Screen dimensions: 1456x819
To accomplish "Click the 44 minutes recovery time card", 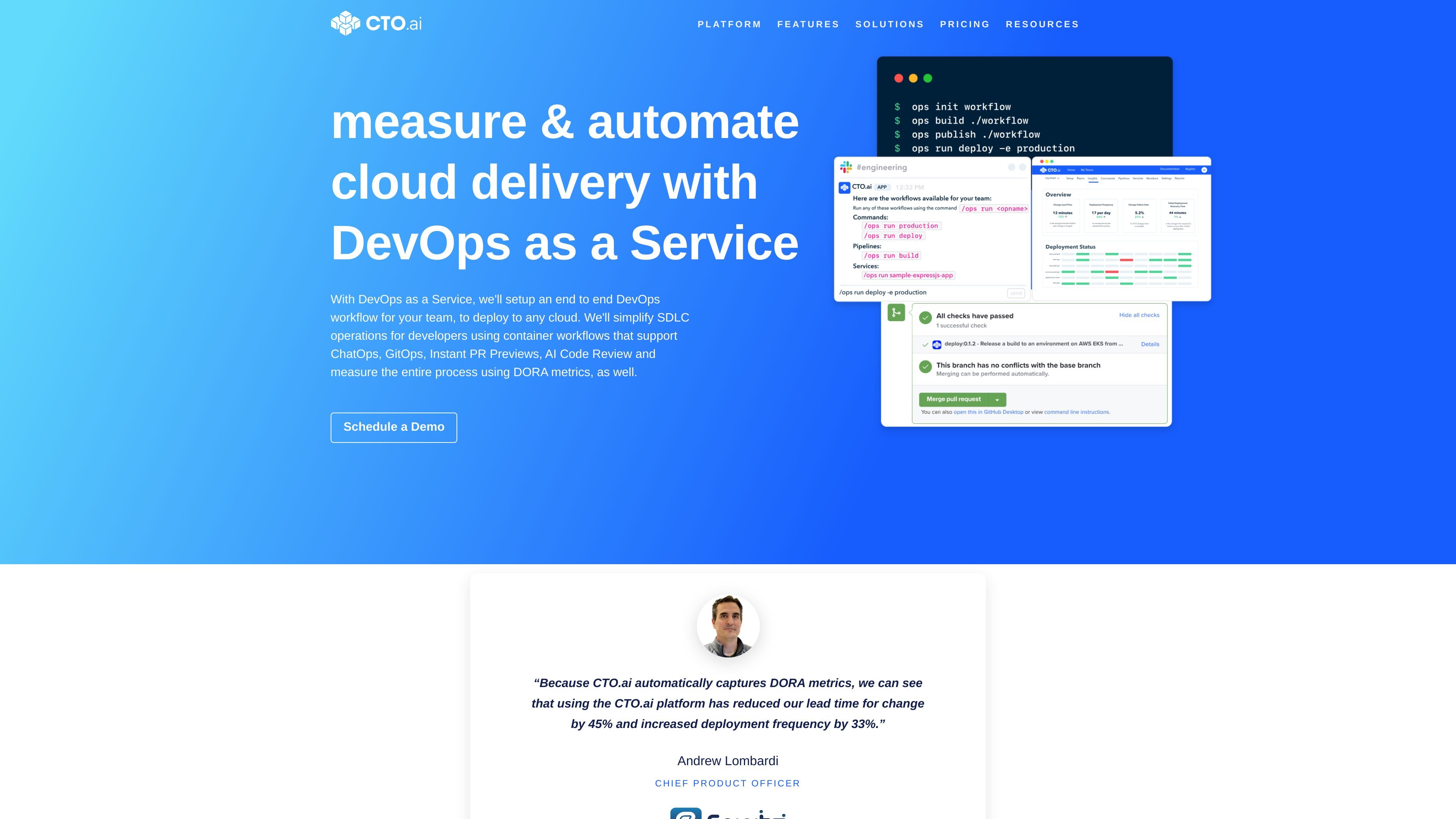I will pos(1178,215).
